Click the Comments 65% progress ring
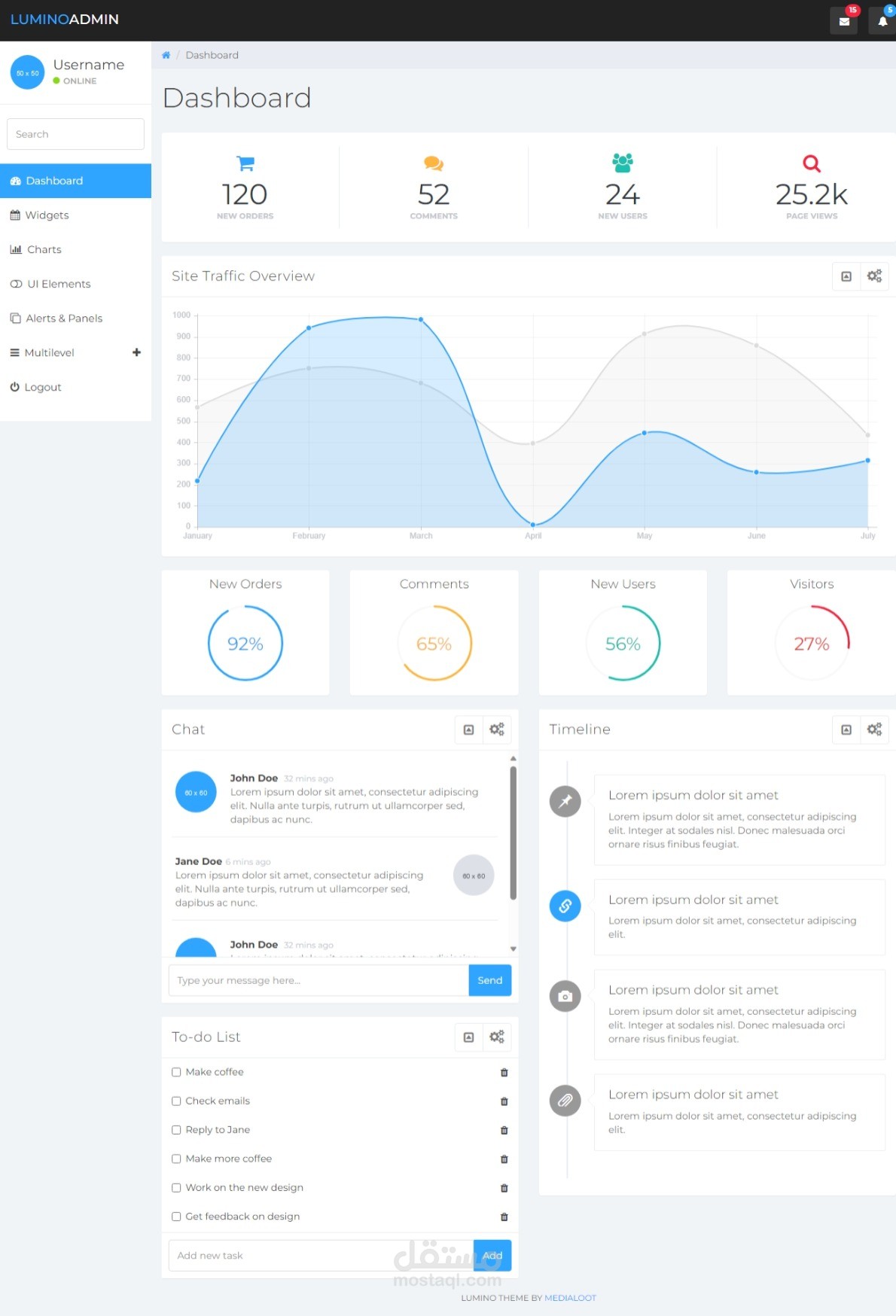The image size is (896, 1316). pos(434,644)
